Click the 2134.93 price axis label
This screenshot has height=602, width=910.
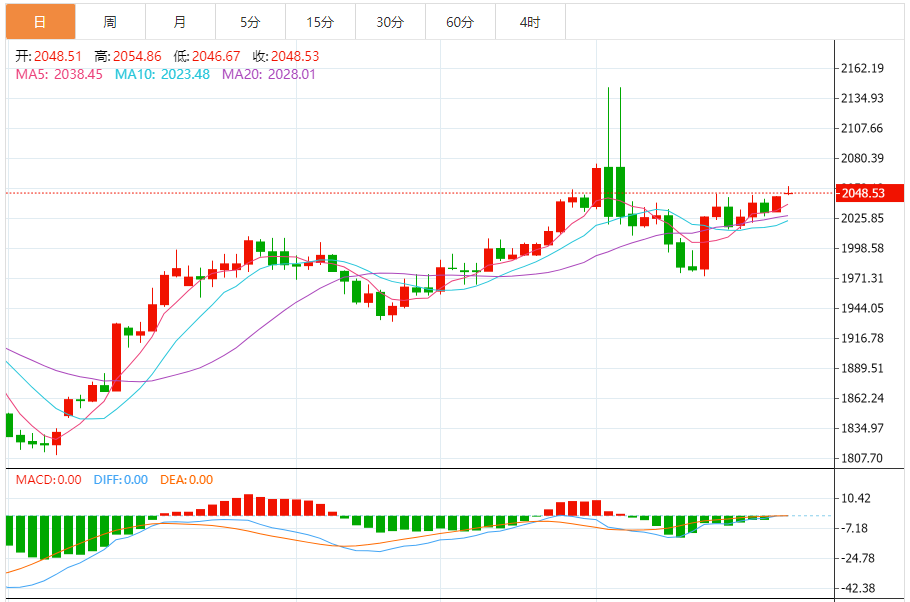click(x=862, y=98)
